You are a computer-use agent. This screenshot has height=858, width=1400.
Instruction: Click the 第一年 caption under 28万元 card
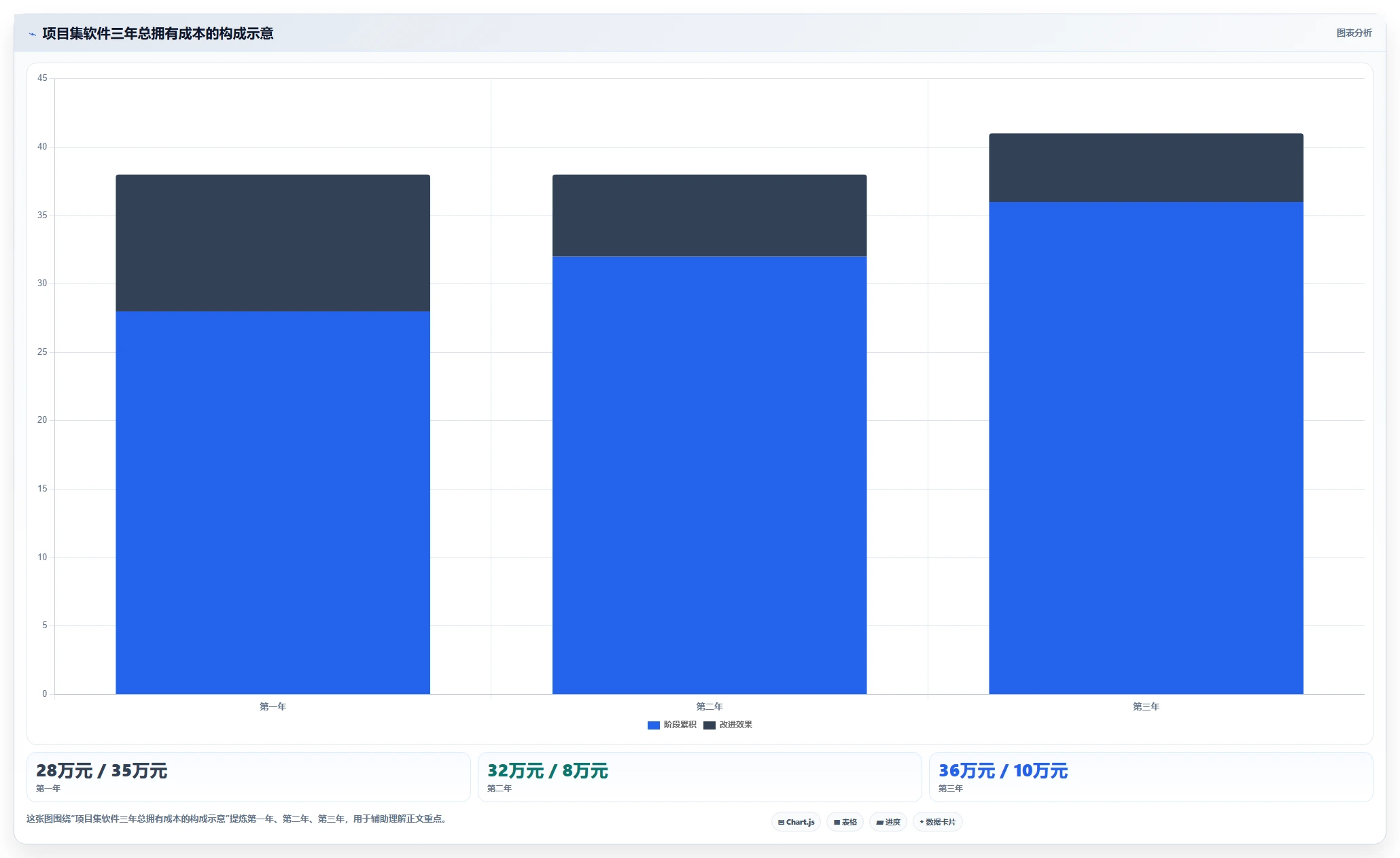click(48, 789)
